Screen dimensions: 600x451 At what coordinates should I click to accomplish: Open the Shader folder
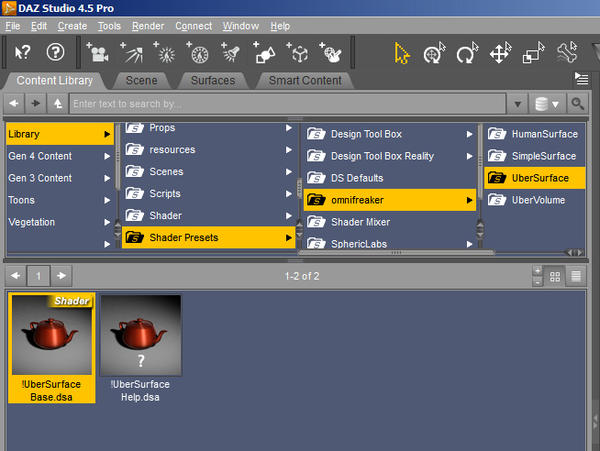[x=209, y=215]
